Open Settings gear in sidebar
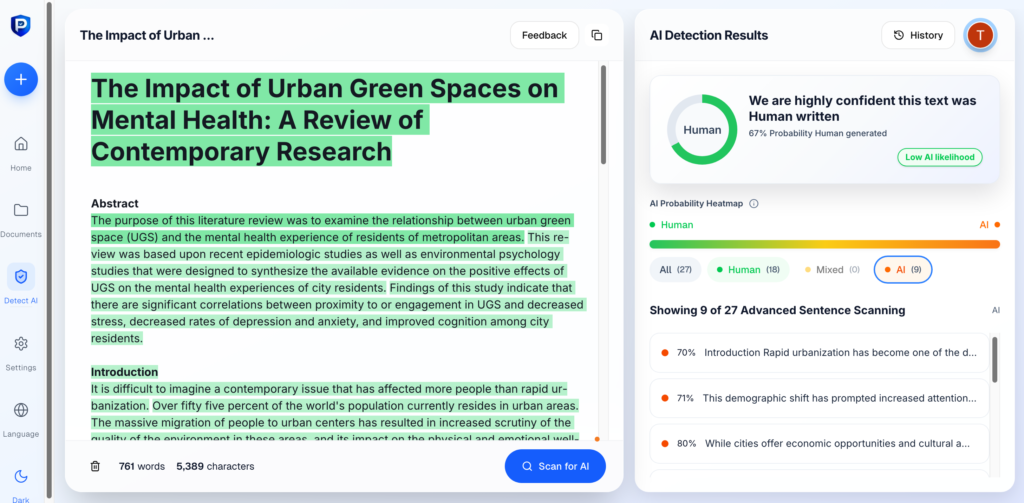The height and width of the screenshot is (503, 1024). (x=21, y=344)
